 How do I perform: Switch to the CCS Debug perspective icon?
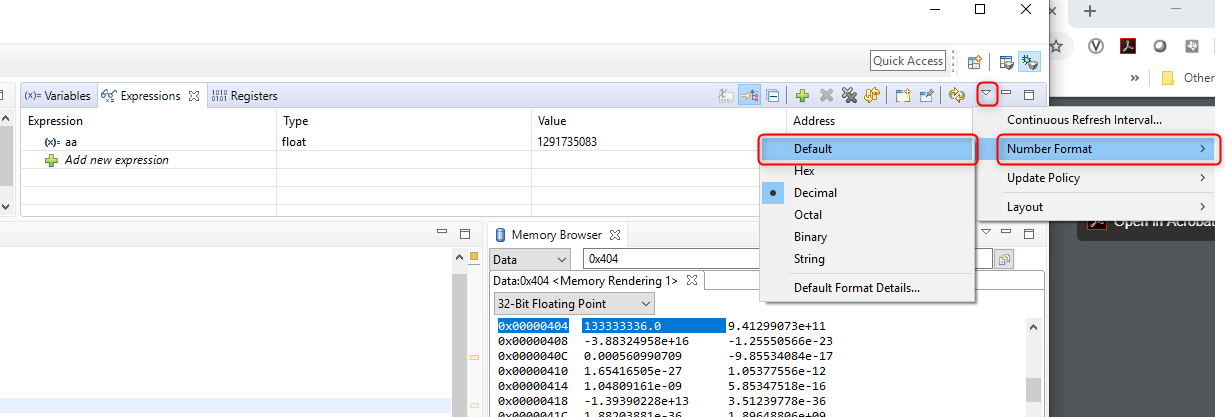coord(1029,61)
